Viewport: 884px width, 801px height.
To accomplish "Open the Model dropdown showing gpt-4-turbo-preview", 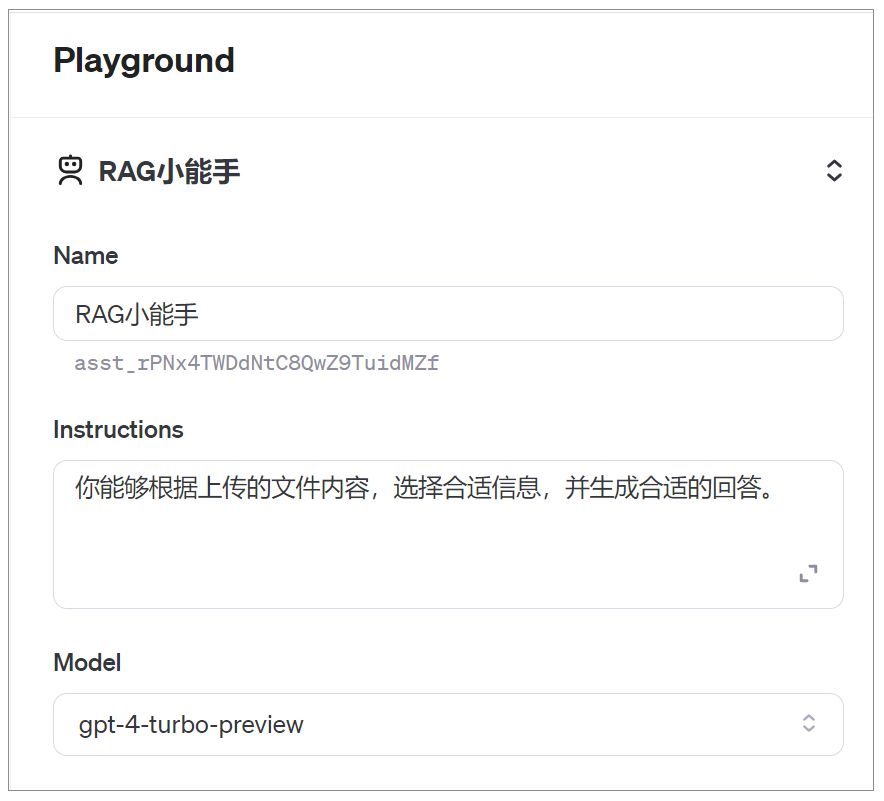I will [445, 724].
